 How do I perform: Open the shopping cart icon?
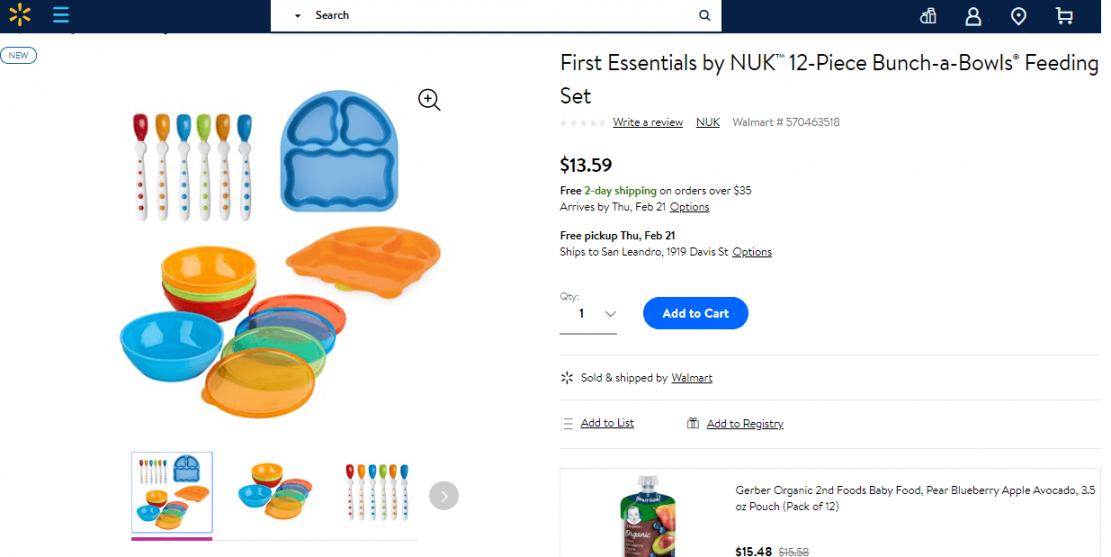(x=1064, y=16)
